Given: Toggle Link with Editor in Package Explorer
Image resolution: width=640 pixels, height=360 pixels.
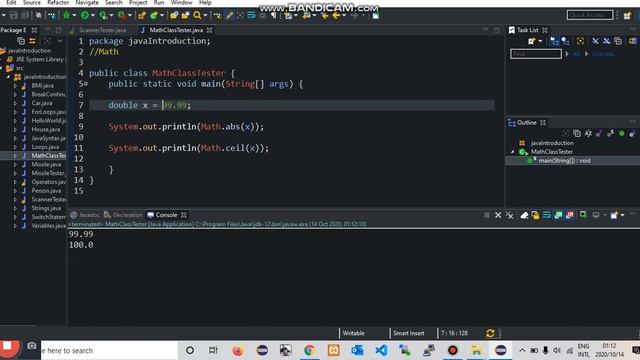Looking at the screenshot, I should pyautogui.click(x=32, y=41).
